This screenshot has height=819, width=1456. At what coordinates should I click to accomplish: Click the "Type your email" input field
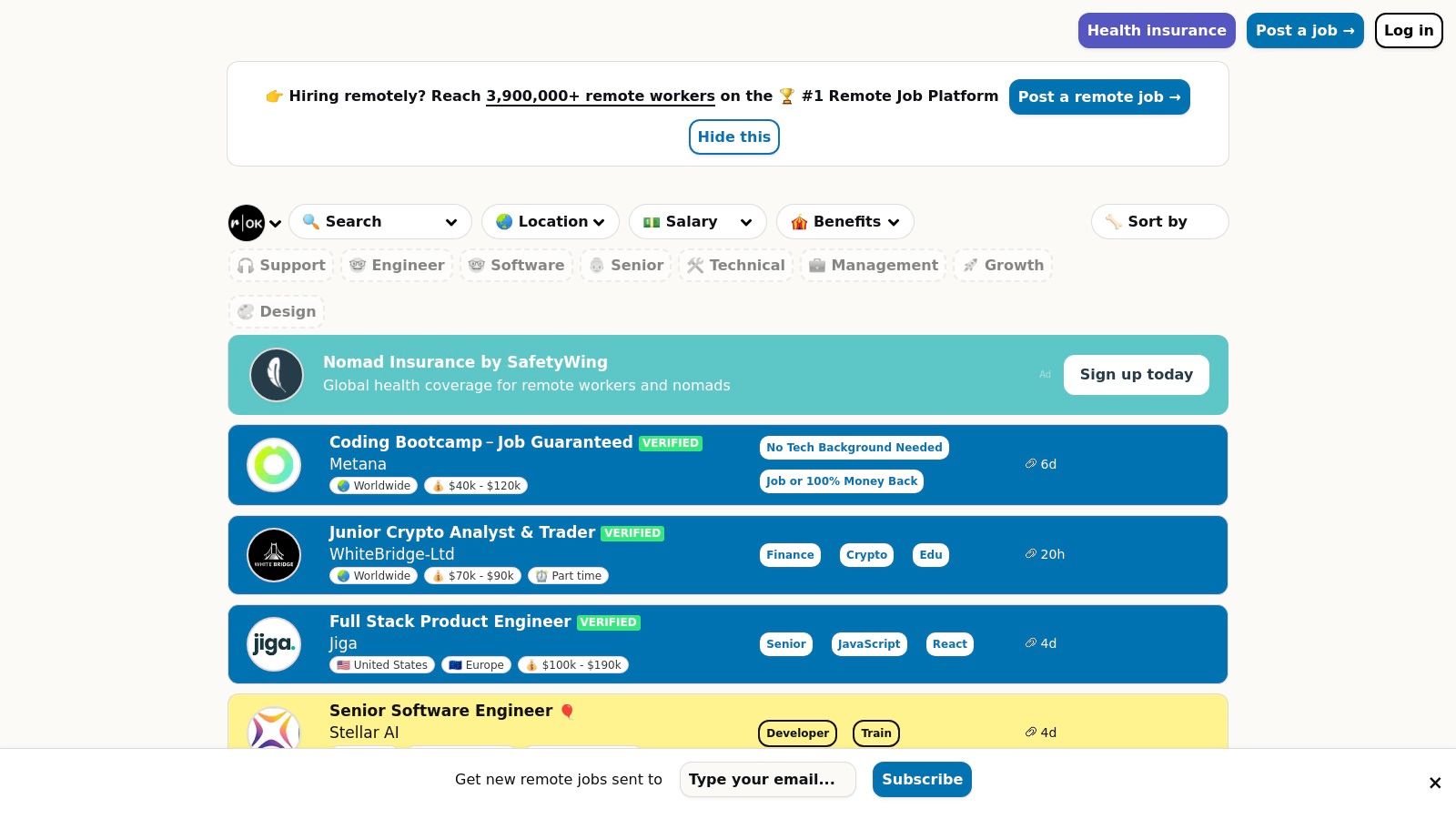[767, 779]
